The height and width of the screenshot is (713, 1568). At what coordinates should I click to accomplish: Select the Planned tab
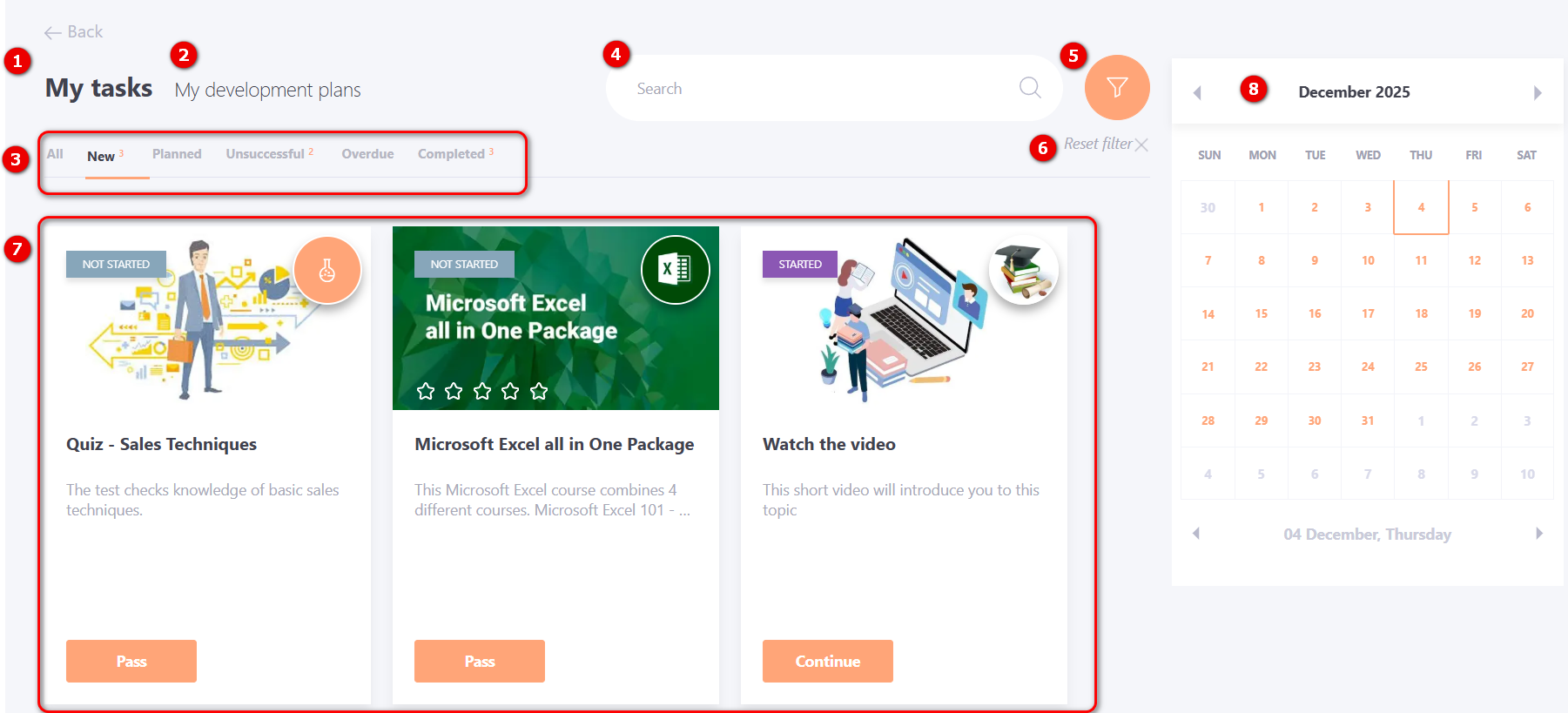177,154
